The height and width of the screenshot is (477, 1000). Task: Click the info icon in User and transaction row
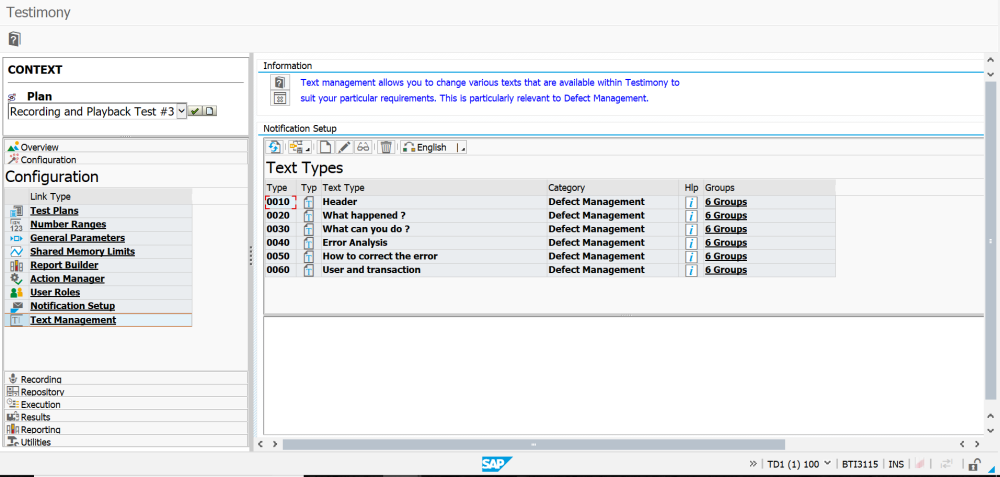click(691, 270)
